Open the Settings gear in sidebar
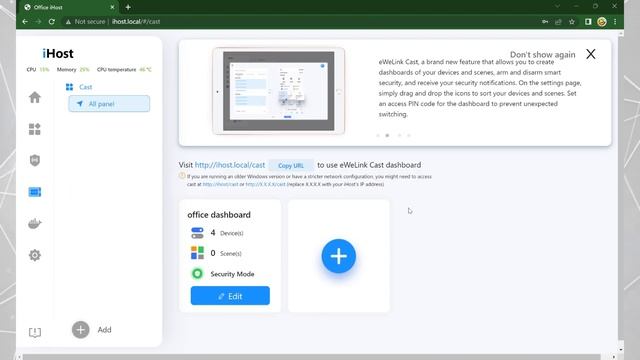Image resolution: width=640 pixels, height=360 pixels. pos(35,255)
